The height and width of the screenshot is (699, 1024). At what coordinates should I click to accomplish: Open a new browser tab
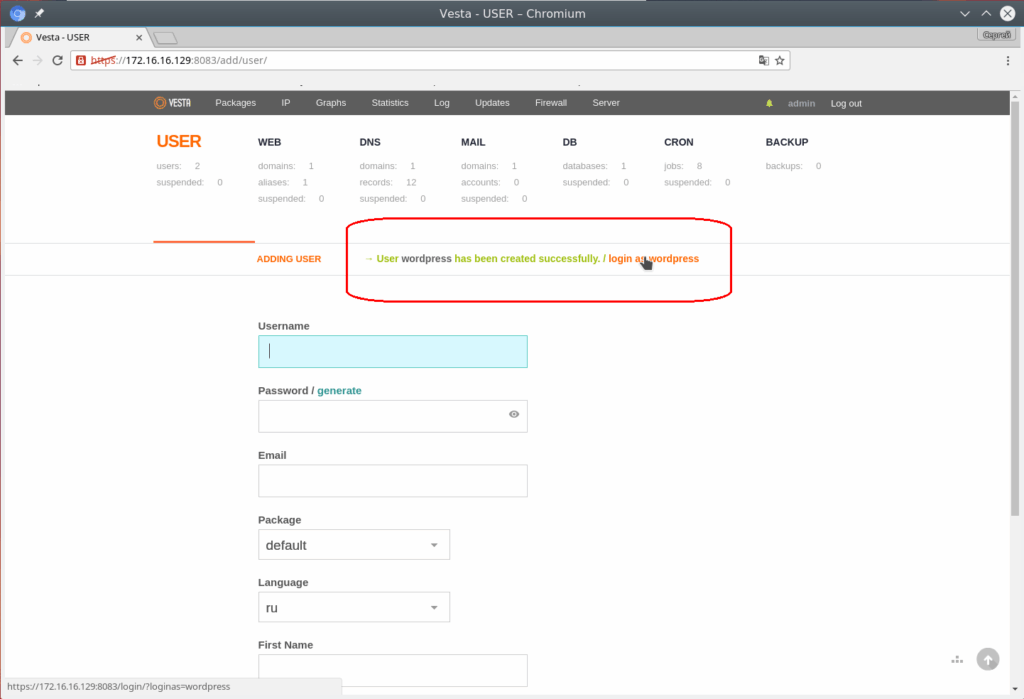coord(165,38)
